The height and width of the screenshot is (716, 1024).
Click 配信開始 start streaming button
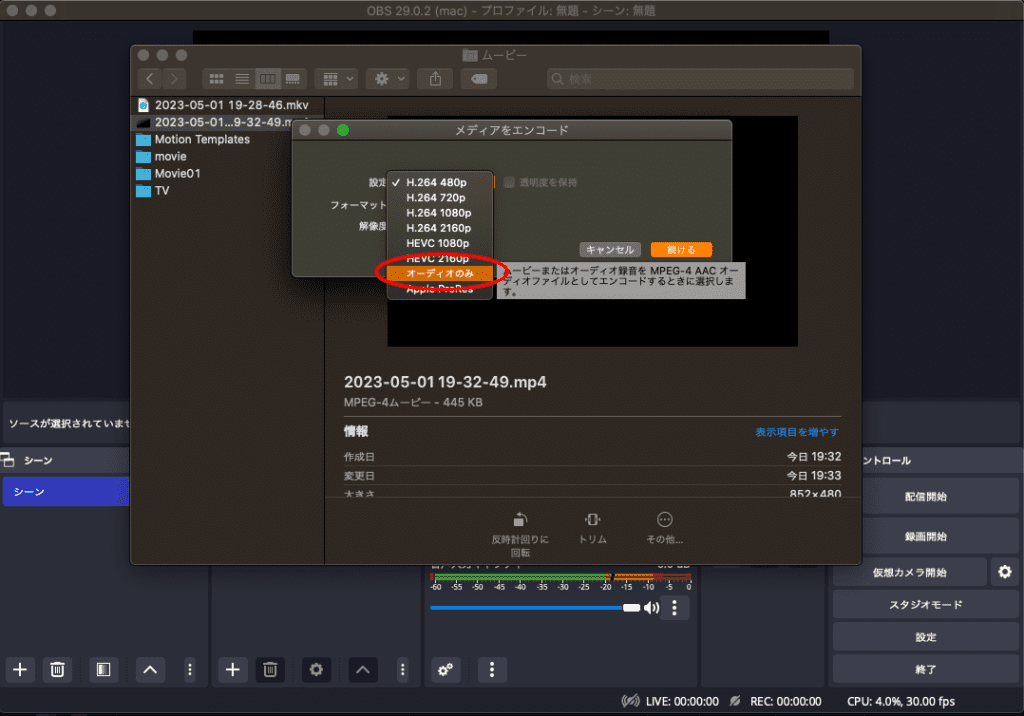point(925,496)
